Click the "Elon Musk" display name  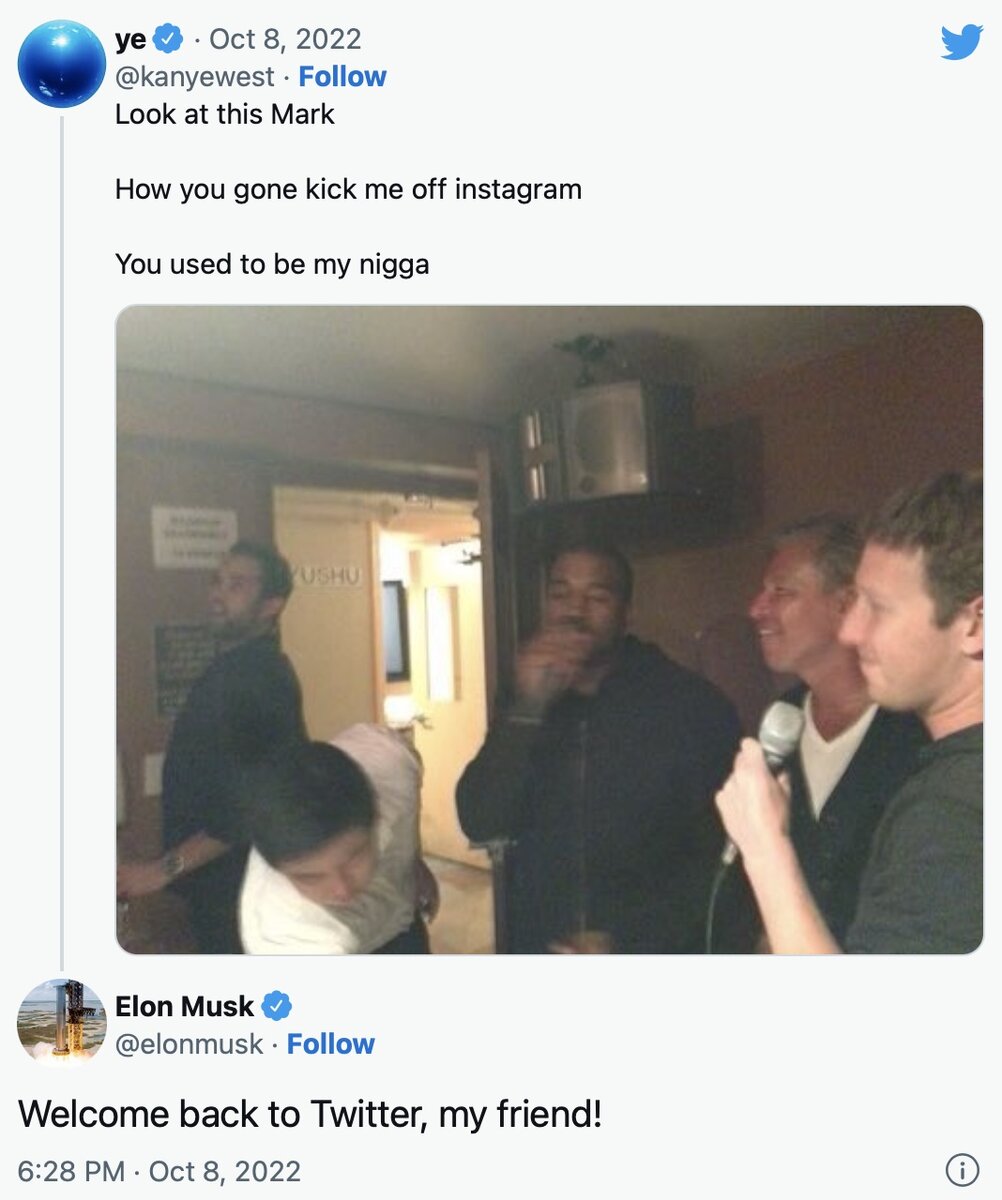pos(184,1006)
